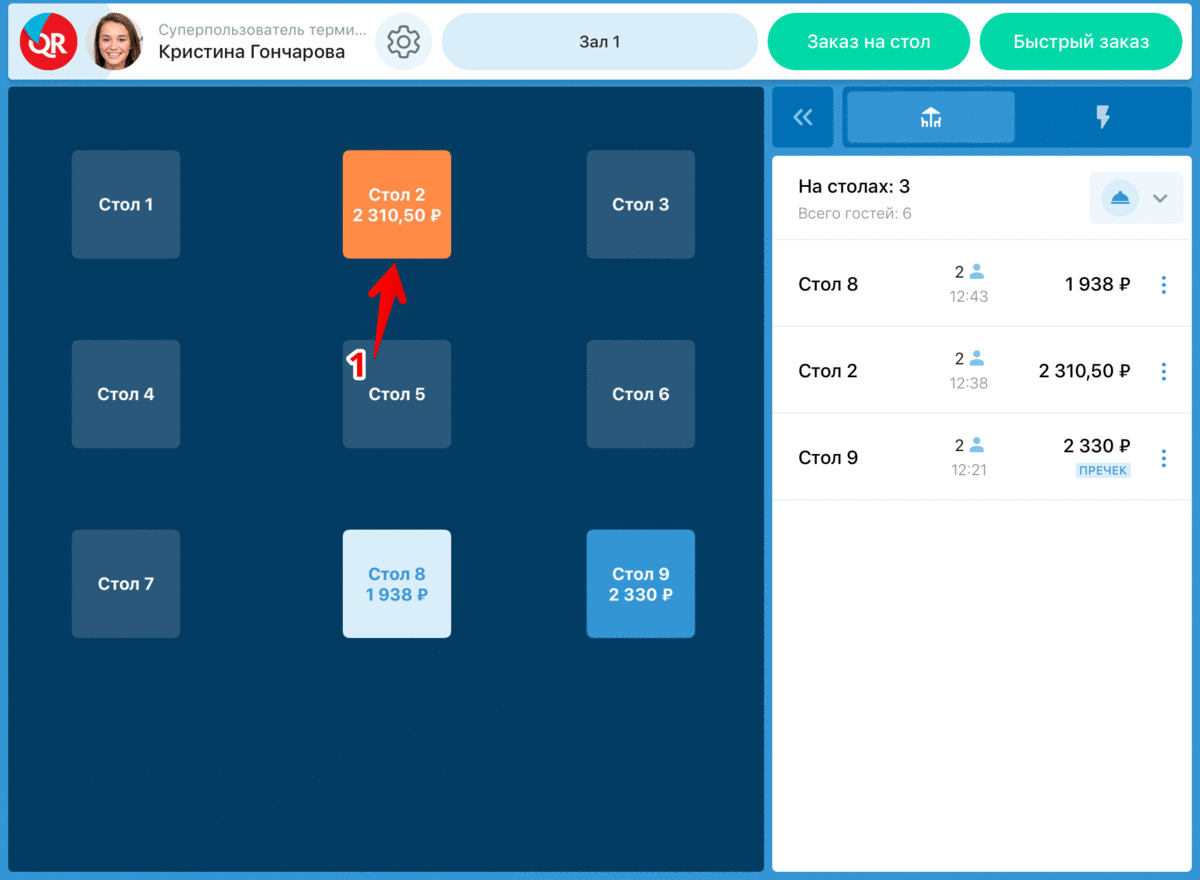
Task: Click Заказ на стол button
Action: (x=869, y=42)
